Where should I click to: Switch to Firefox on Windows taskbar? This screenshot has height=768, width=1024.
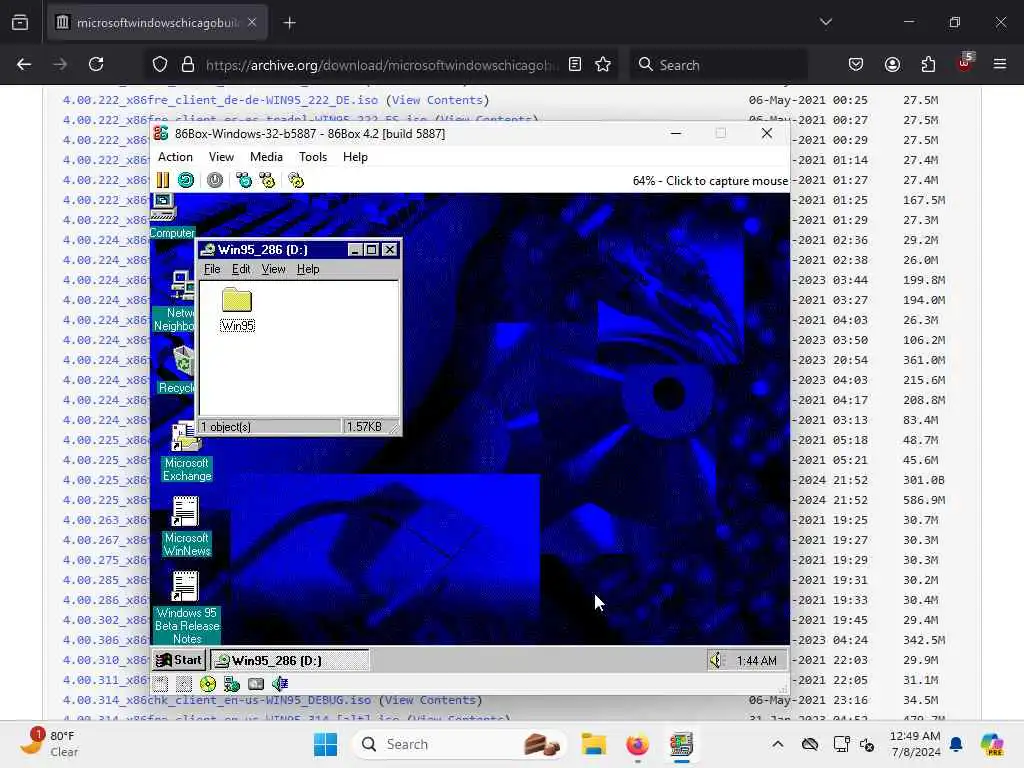(x=637, y=744)
